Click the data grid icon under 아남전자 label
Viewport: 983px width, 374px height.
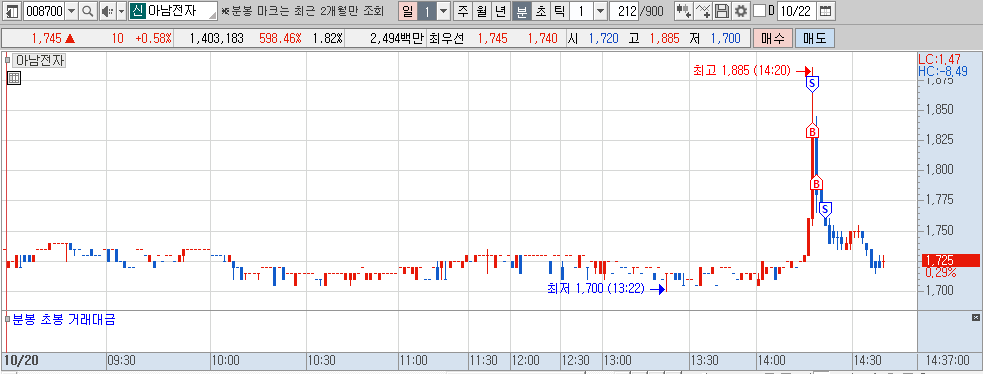pyautogui.click(x=14, y=78)
